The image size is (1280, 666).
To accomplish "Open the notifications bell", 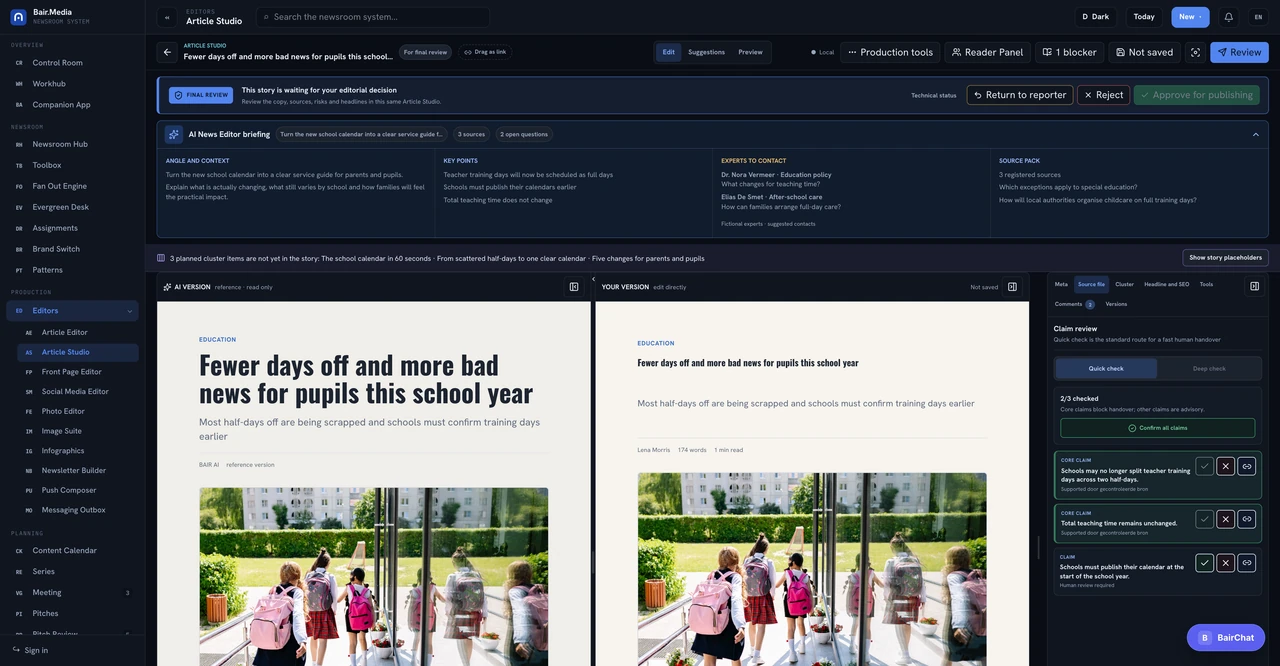I will click(x=1228, y=17).
